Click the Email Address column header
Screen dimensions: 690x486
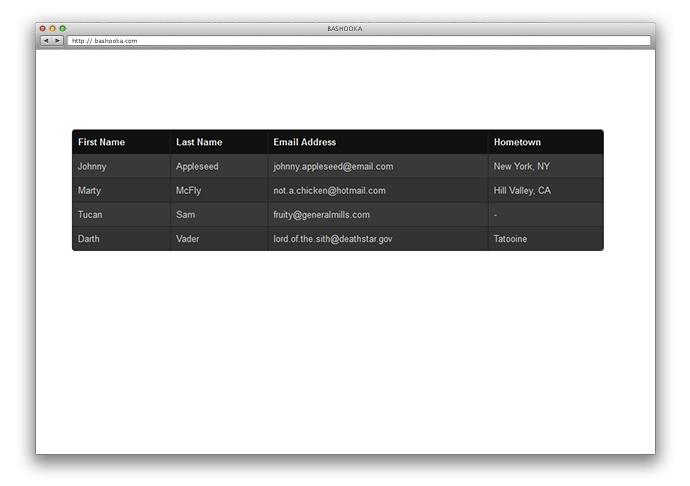(378, 142)
